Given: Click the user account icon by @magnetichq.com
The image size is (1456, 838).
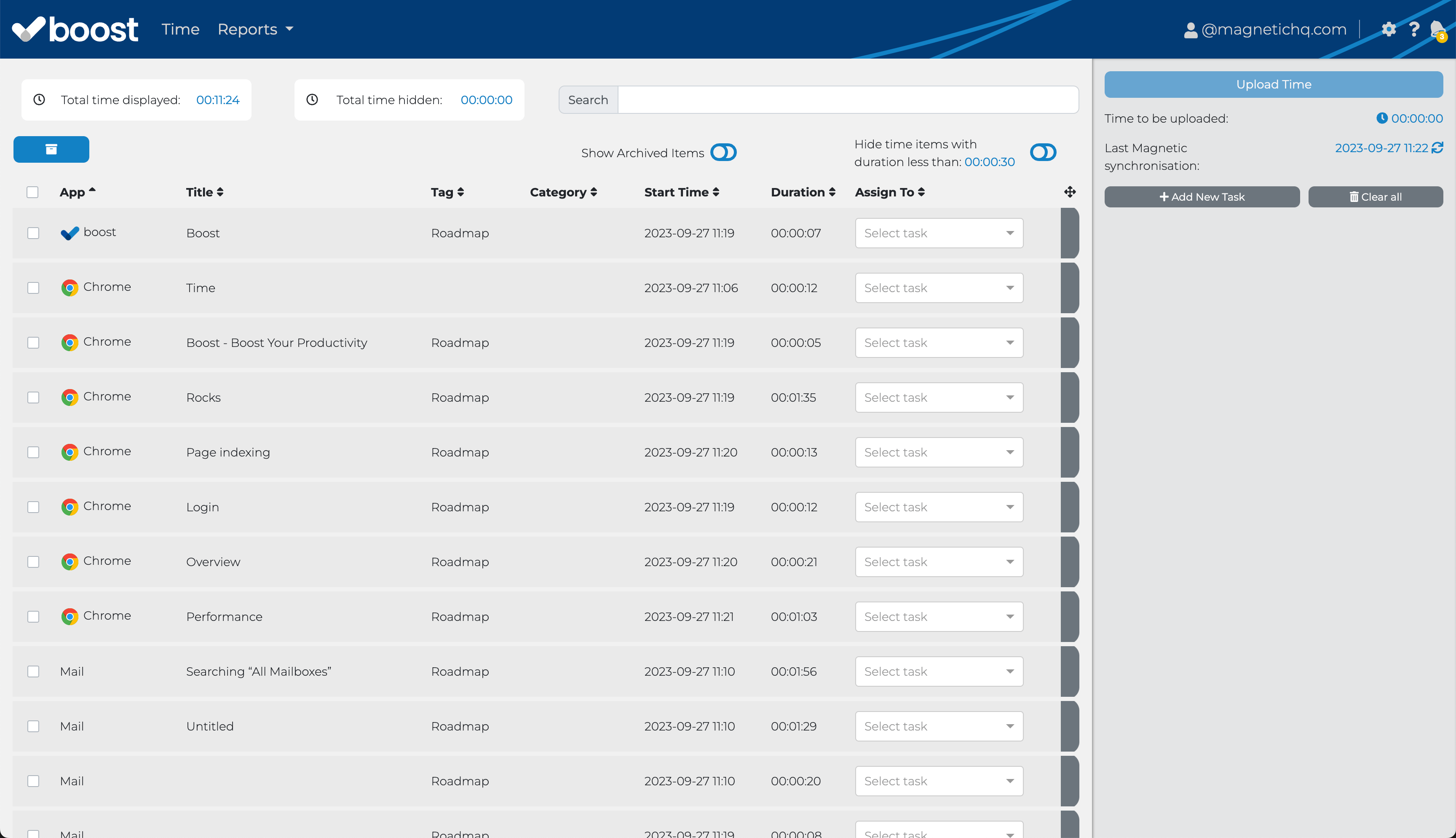Looking at the screenshot, I should [1190, 30].
